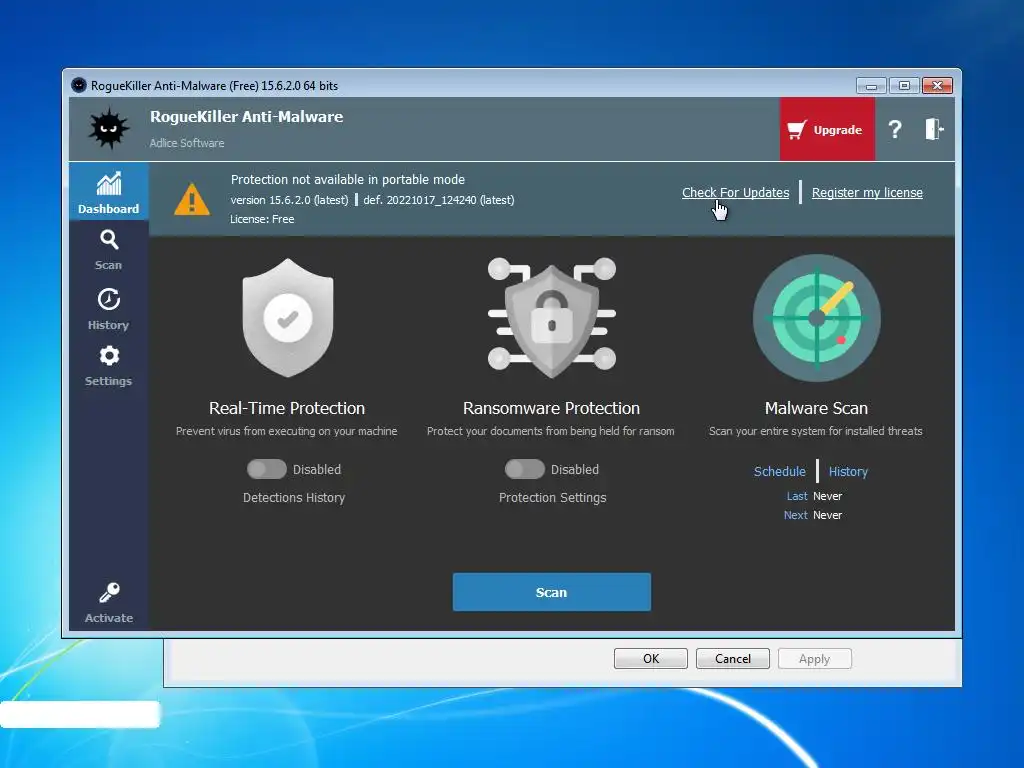The width and height of the screenshot is (1024, 768).
Task: Click the Malware Scan radar icon
Action: point(816,318)
